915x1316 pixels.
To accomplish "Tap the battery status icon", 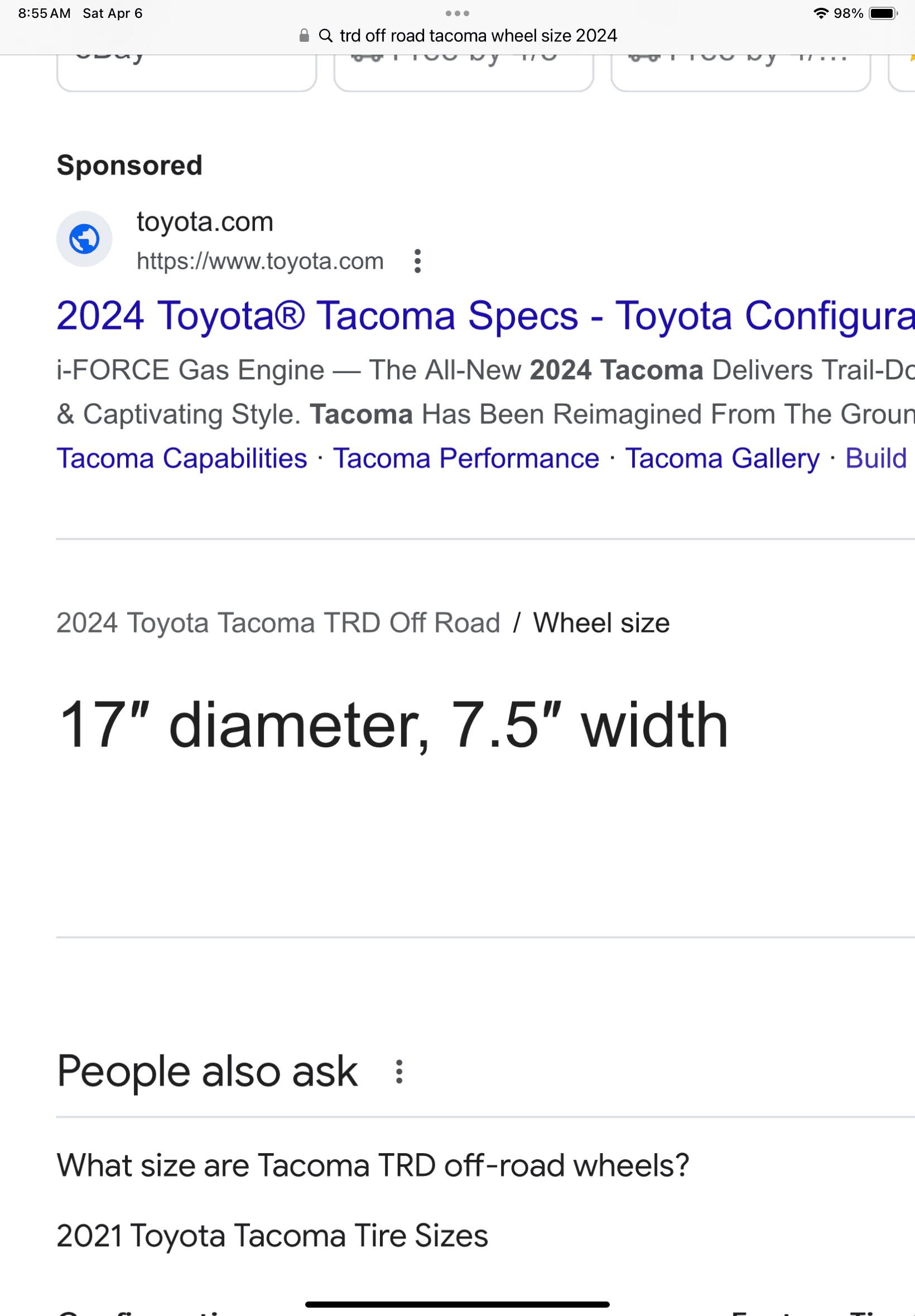I will (882, 13).
